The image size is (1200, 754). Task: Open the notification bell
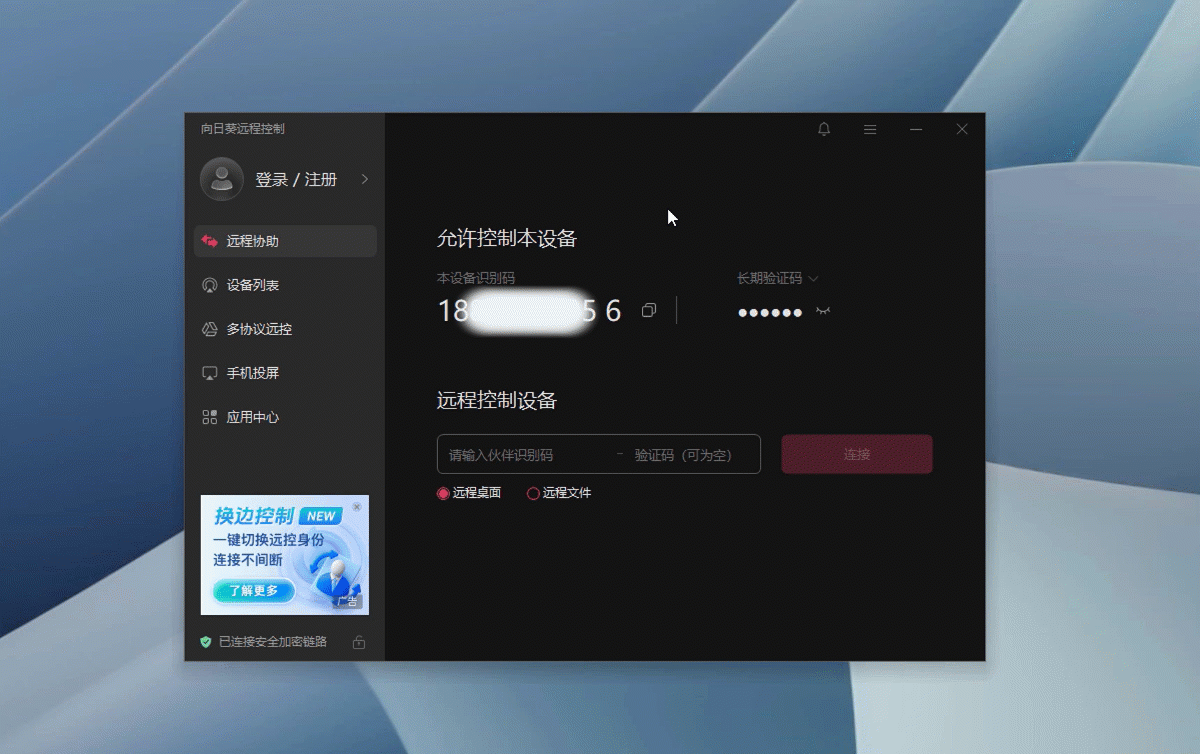pyautogui.click(x=823, y=129)
